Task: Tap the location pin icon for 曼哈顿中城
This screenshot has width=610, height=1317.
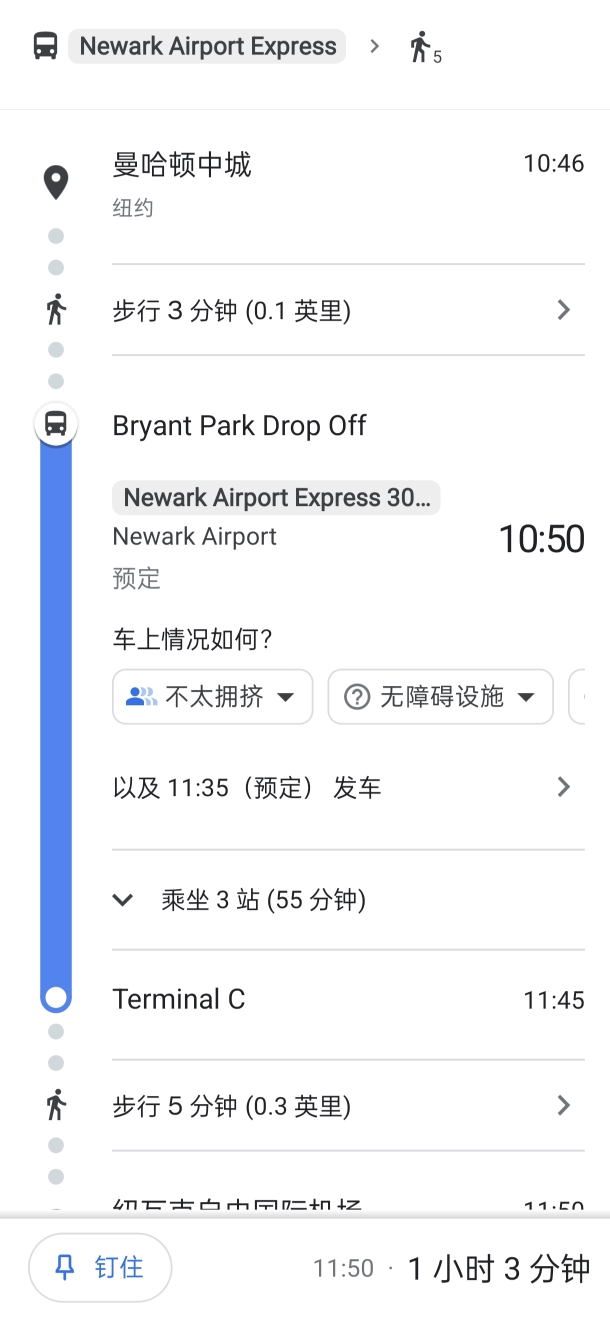Action: point(56,183)
